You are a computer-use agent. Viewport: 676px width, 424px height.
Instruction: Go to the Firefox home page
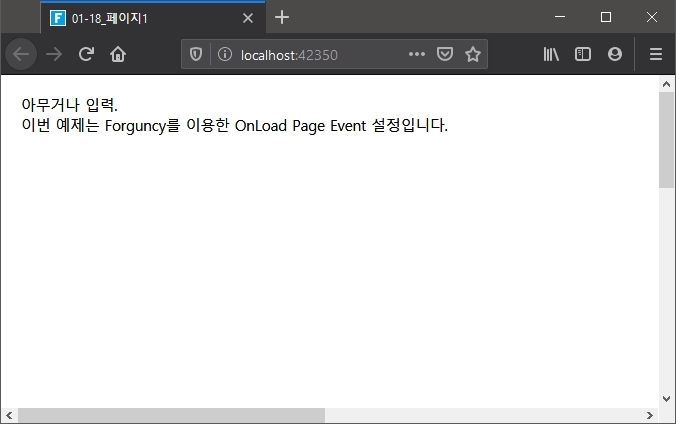pyautogui.click(x=118, y=55)
